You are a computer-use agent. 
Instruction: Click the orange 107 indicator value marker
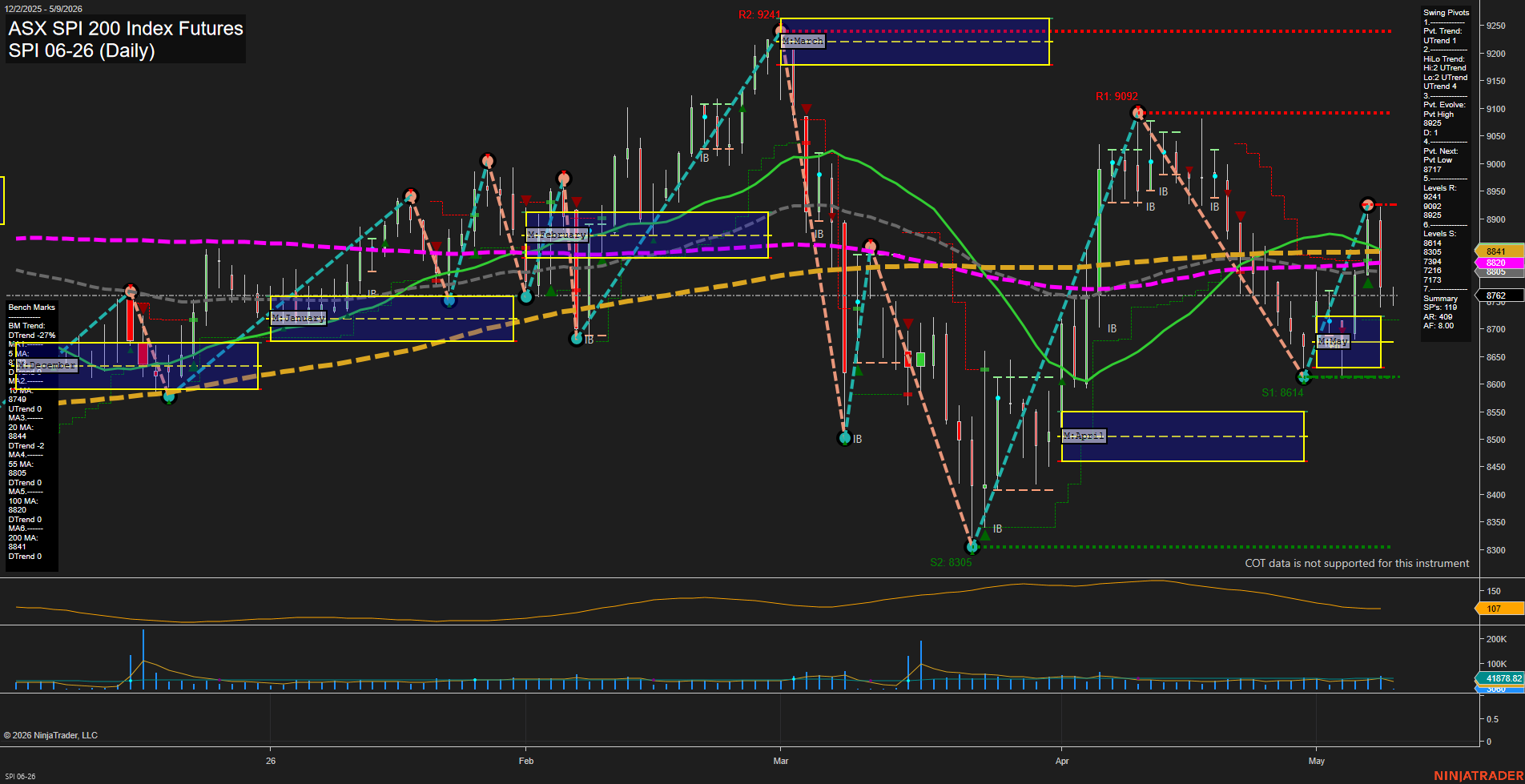click(1499, 609)
